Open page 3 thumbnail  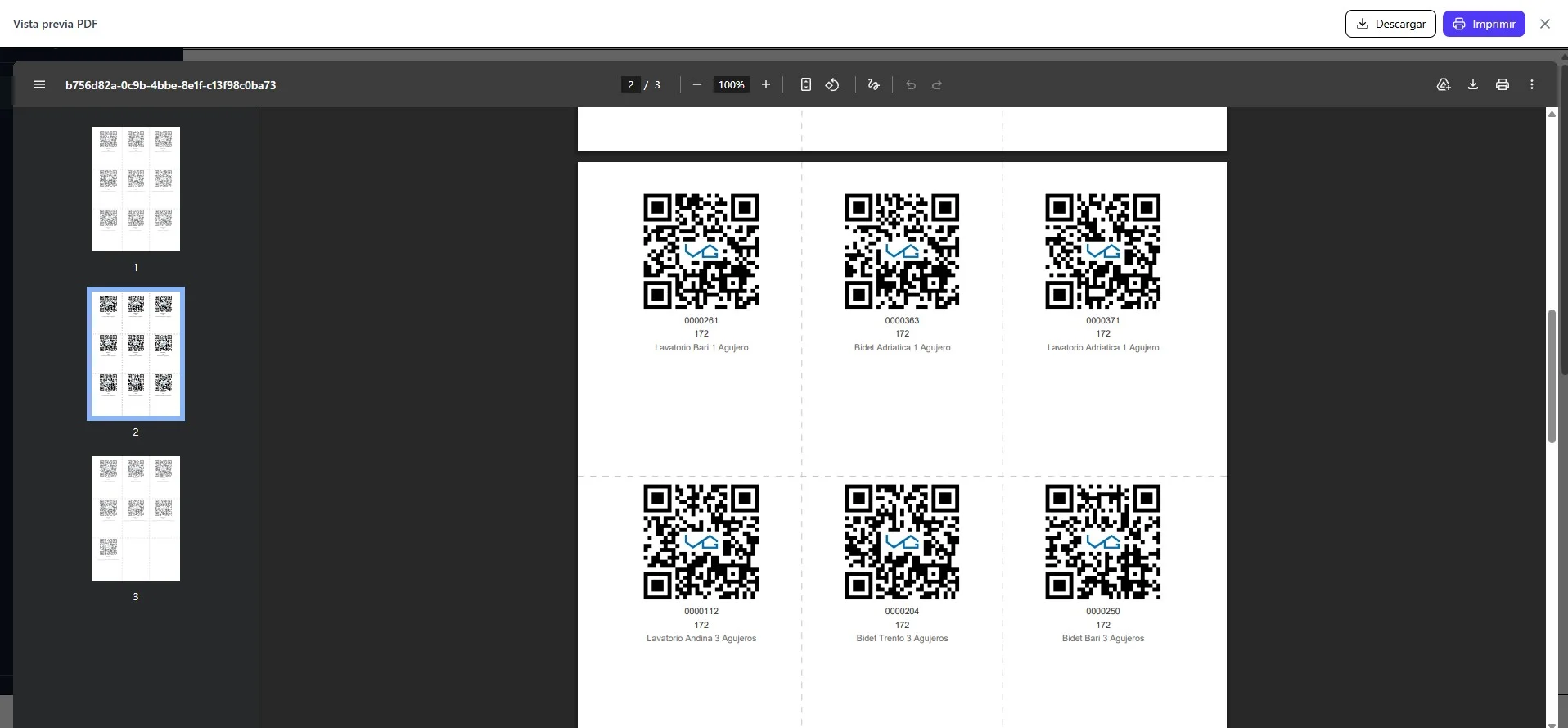point(136,518)
